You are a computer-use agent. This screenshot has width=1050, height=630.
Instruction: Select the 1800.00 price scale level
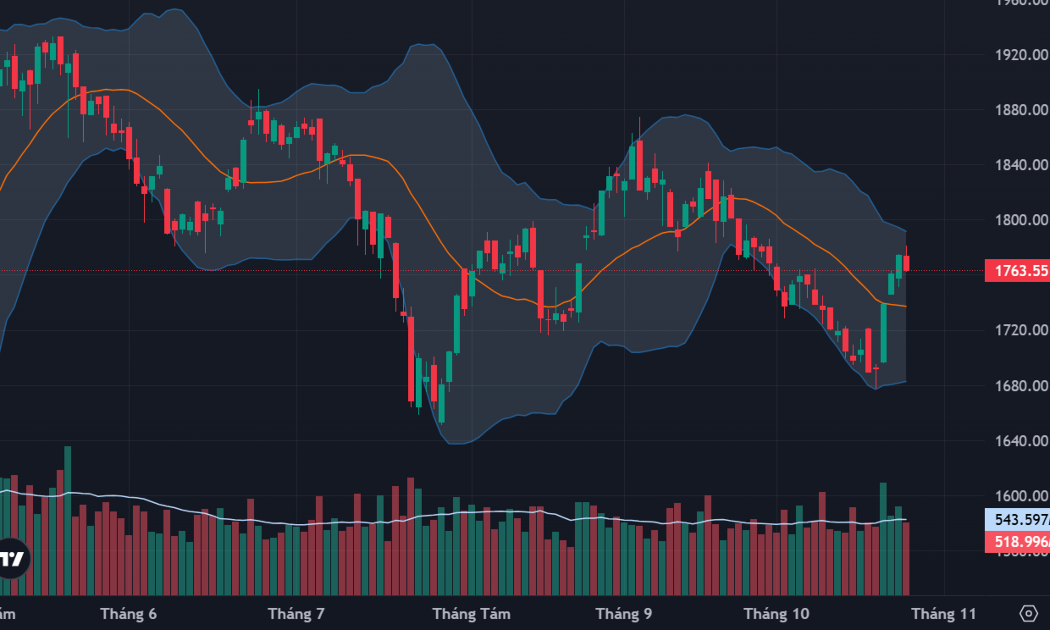[1021, 220]
